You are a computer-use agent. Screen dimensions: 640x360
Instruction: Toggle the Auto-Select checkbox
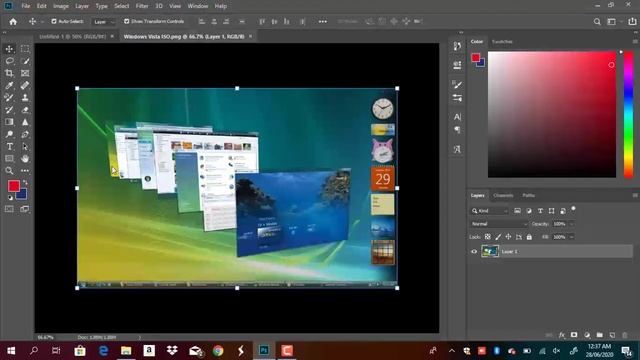pyautogui.click(x=54, y=21)
